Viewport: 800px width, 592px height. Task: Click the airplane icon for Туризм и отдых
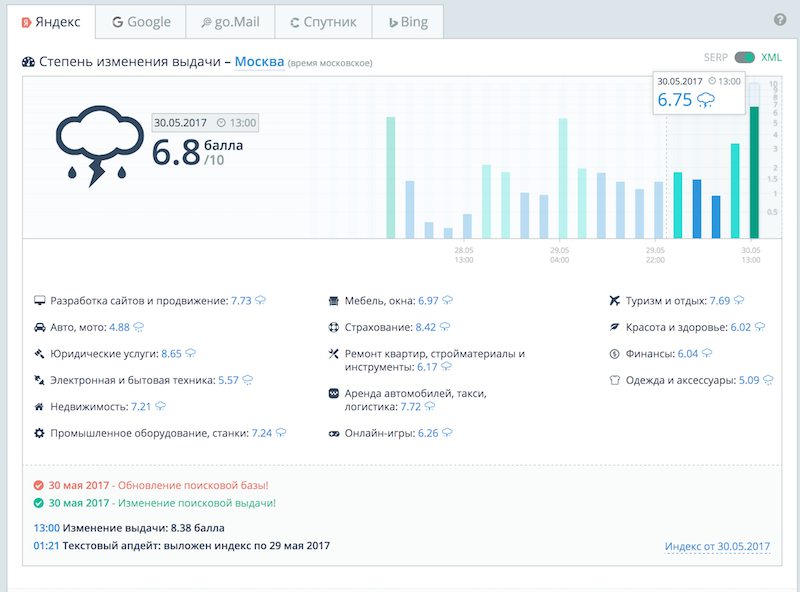click(x=615, y=300)
